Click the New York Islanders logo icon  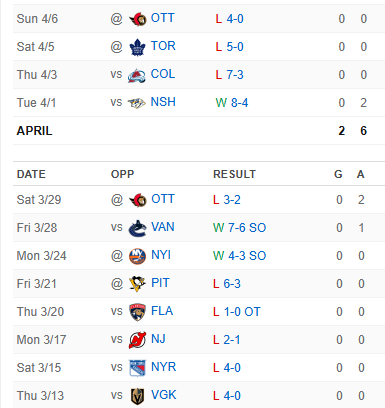pos(137,256)
